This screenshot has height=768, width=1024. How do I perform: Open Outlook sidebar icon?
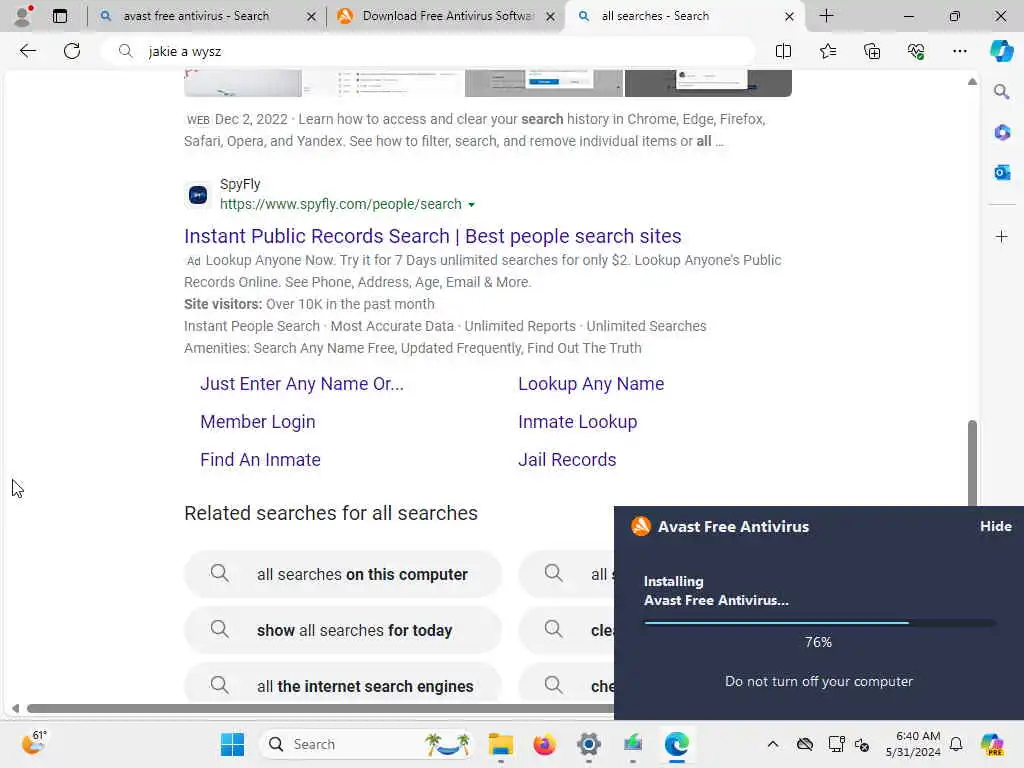(x=1002, y=172)
